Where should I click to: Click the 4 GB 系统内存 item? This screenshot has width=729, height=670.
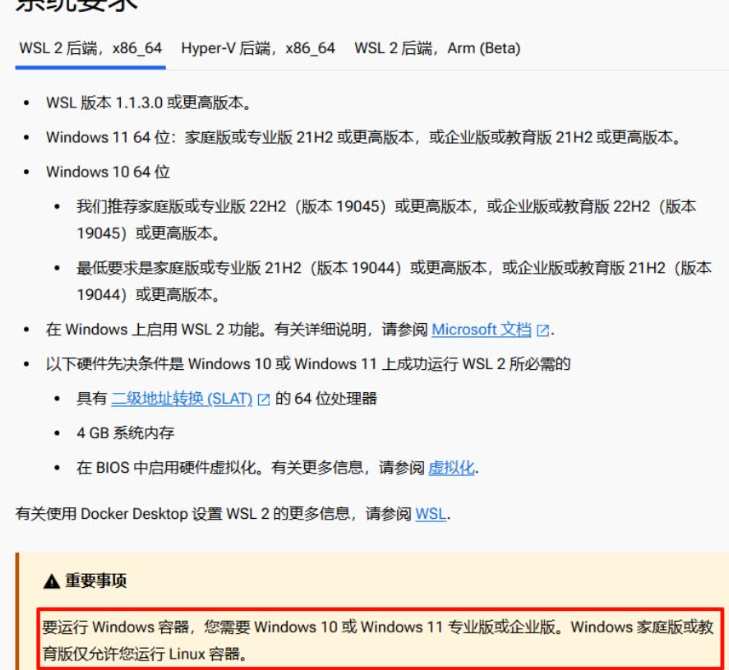click(x=126, y=433)
